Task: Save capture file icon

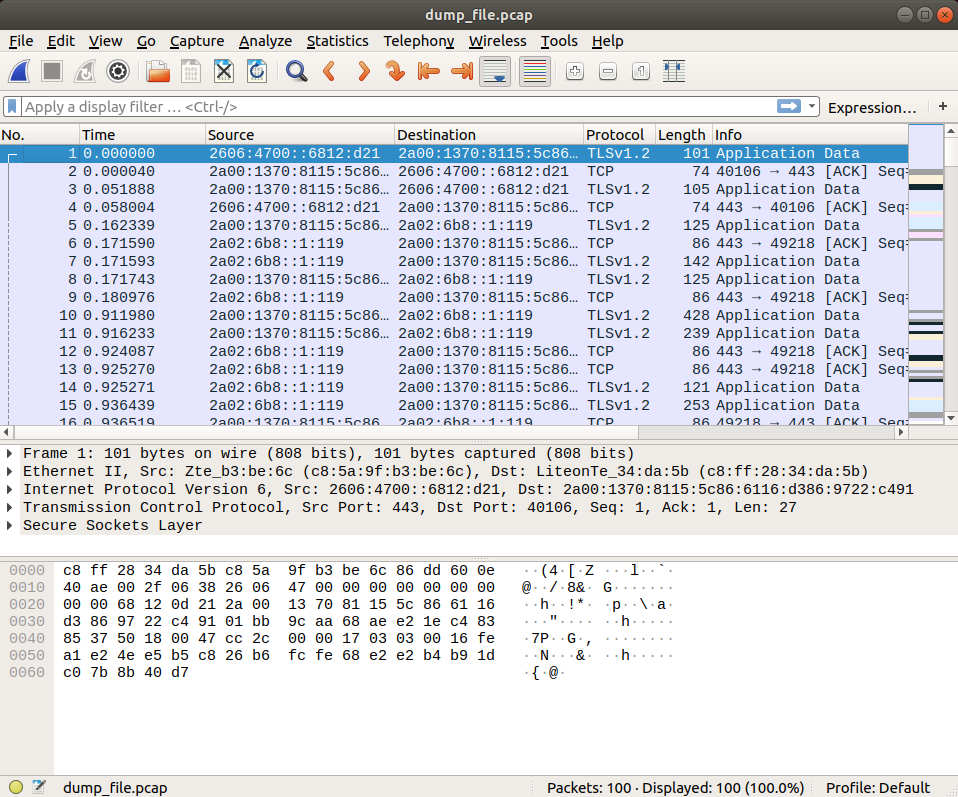Action: pyautogui.click(x=191, y=72)
